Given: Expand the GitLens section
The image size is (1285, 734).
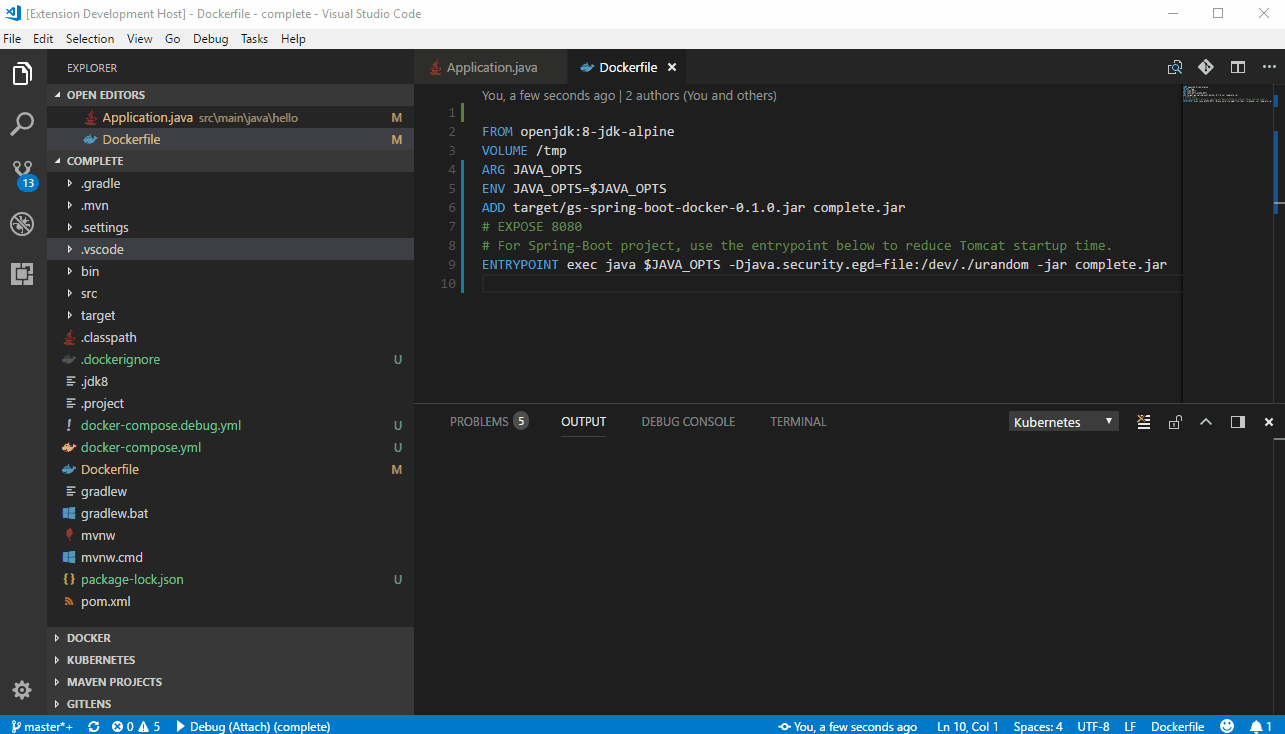Looking at the screenshot, I should (x=230, y=704).
